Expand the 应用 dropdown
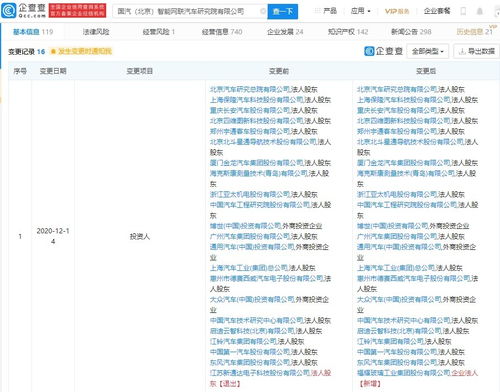The width and height of the screenshot is (500, 392). (361, 11)
